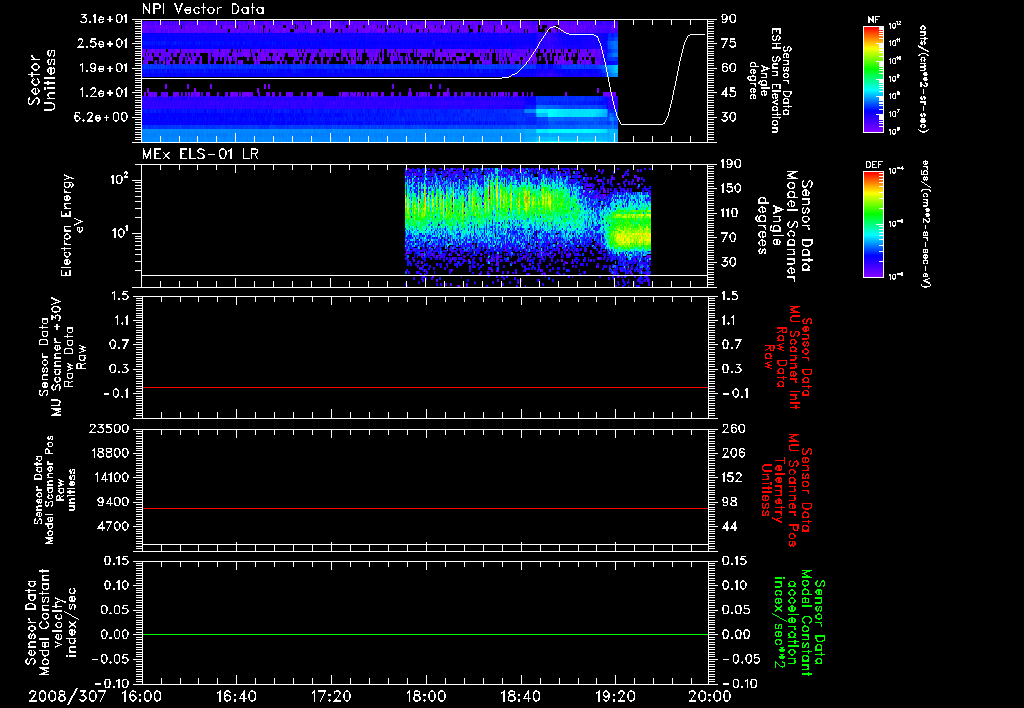Click the 23500 scanner position tick label
Image resolution: width=1024 pixels, height=708 pixels.
pyautogui.click(x=110, y=429)
